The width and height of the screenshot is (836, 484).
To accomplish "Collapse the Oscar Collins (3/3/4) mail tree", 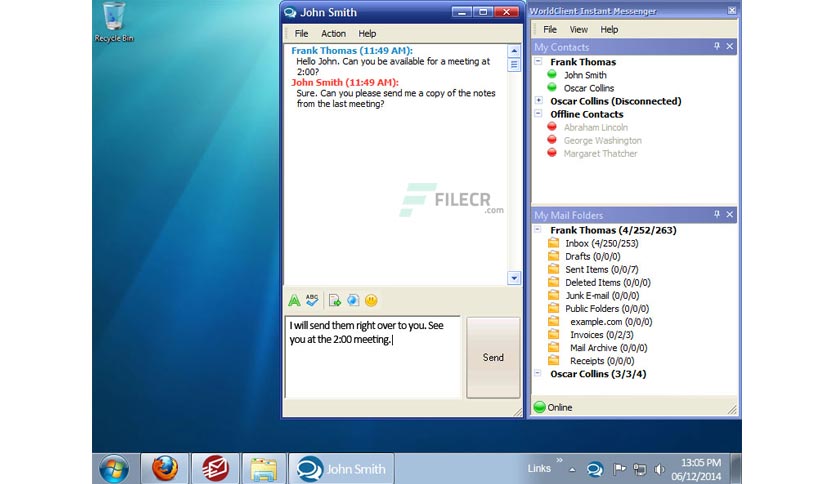I will (538, 373).
